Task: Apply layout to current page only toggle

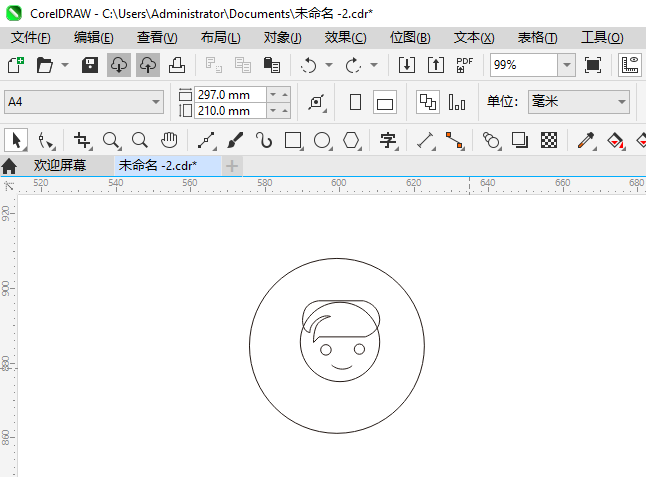Action: [457, 102]
